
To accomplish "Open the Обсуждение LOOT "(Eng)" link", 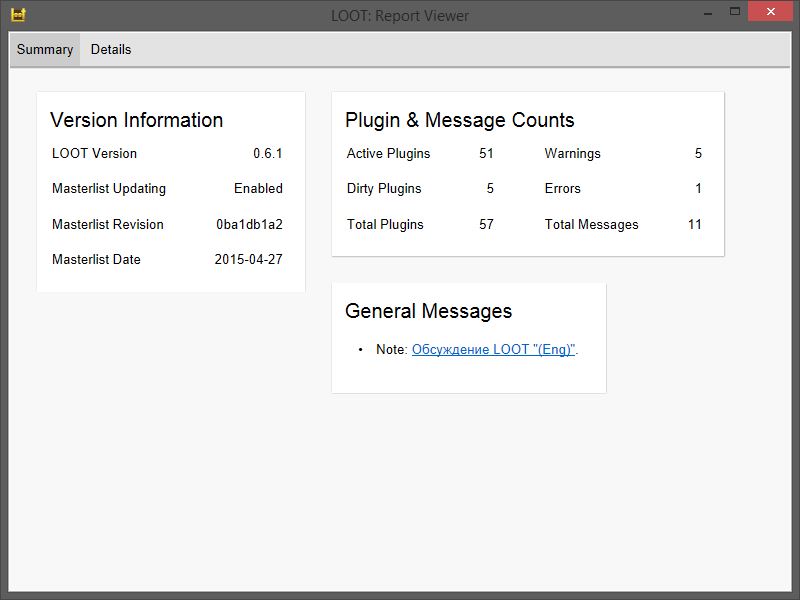I will 494,350.
